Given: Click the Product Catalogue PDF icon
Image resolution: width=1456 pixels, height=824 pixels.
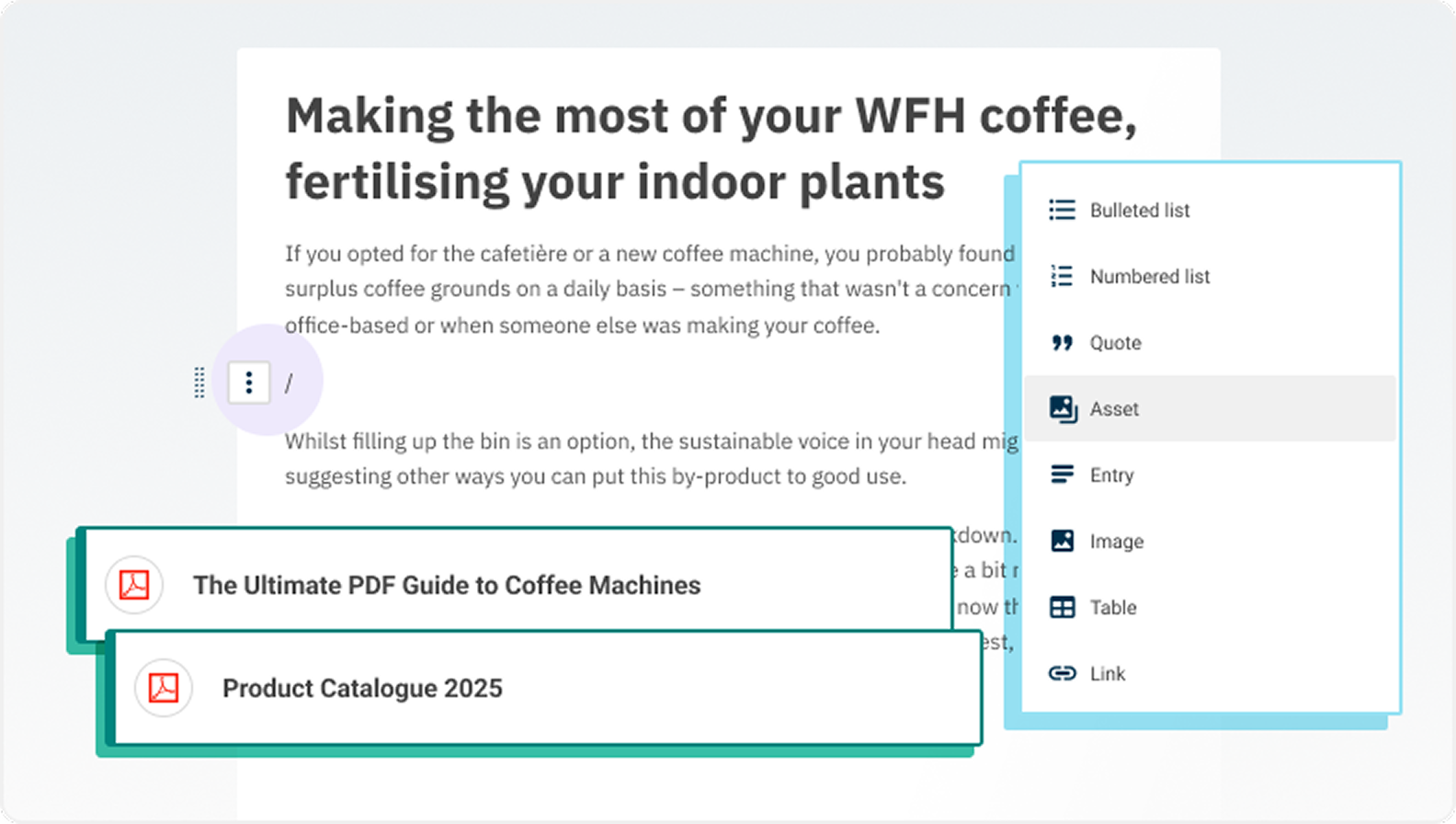Looking at the screenshot, I should [x=164, y=689].
